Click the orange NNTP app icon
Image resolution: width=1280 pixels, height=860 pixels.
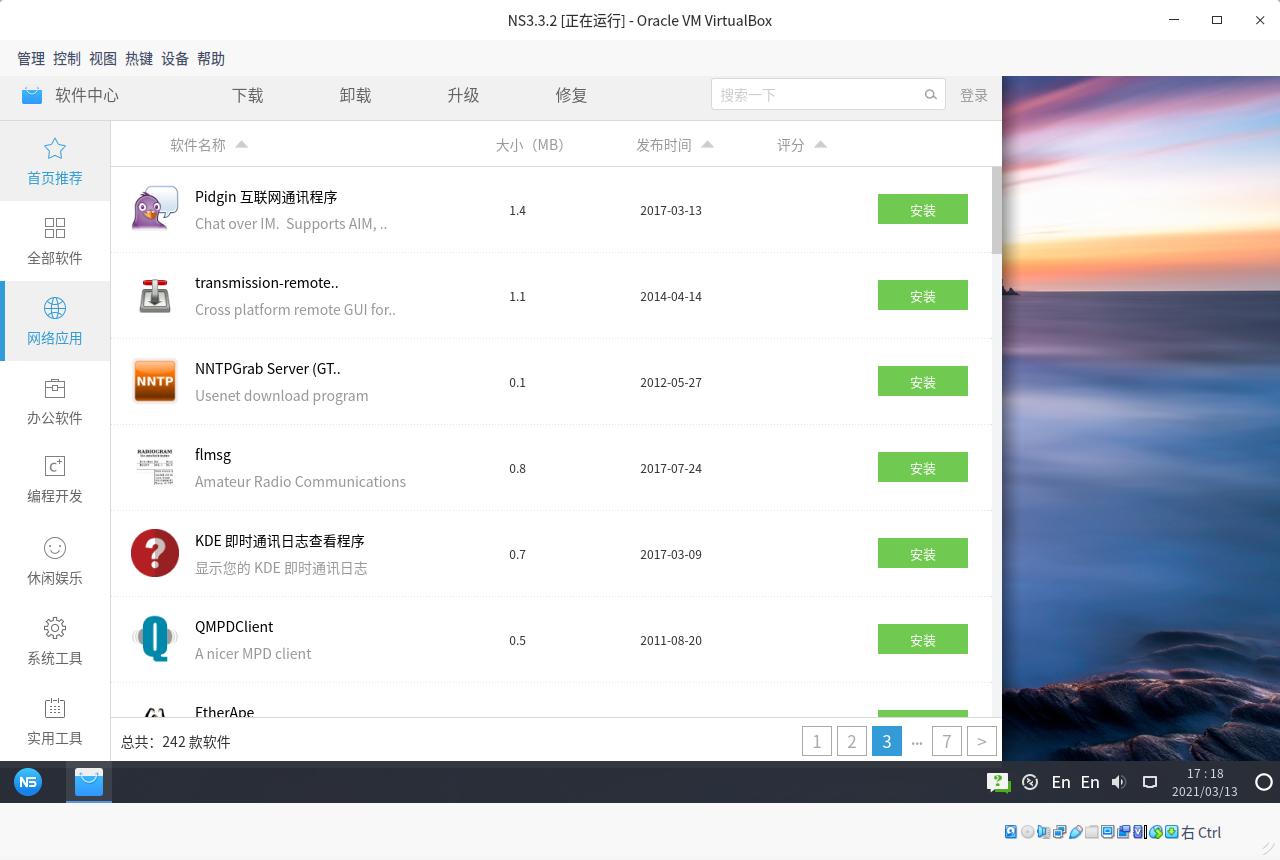pyautogui.click(x=155, y=381)
